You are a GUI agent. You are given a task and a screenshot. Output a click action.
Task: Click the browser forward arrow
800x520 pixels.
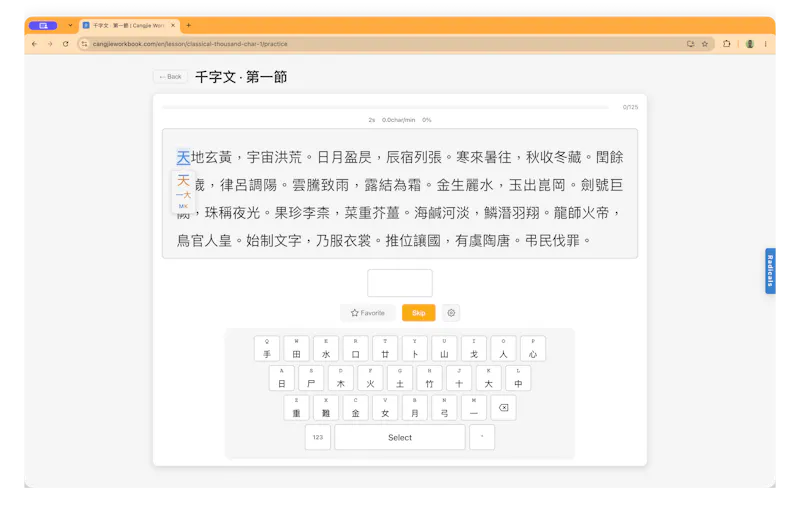(x=50, y=44)
